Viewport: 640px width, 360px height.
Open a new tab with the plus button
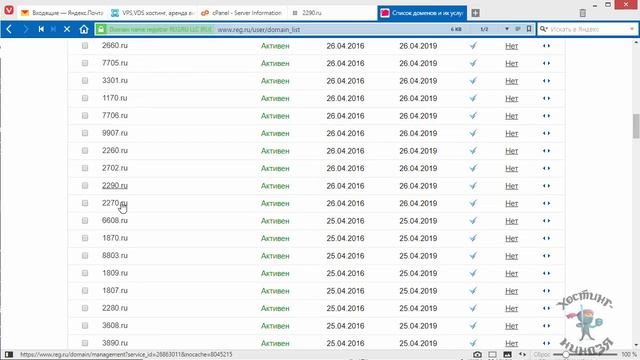pos(476,13)
